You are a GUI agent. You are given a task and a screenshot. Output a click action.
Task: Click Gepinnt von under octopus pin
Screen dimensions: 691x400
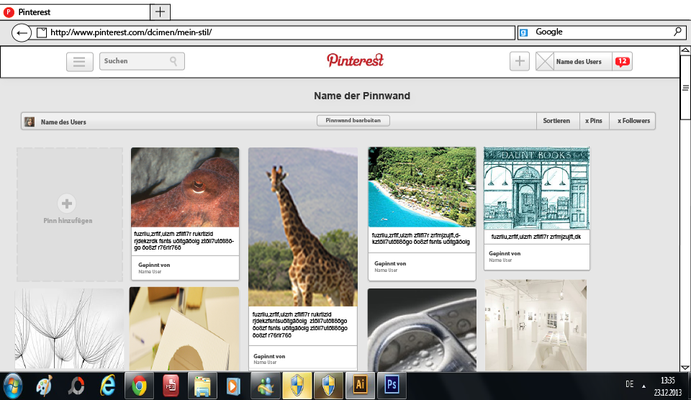[x=154, y=265]
